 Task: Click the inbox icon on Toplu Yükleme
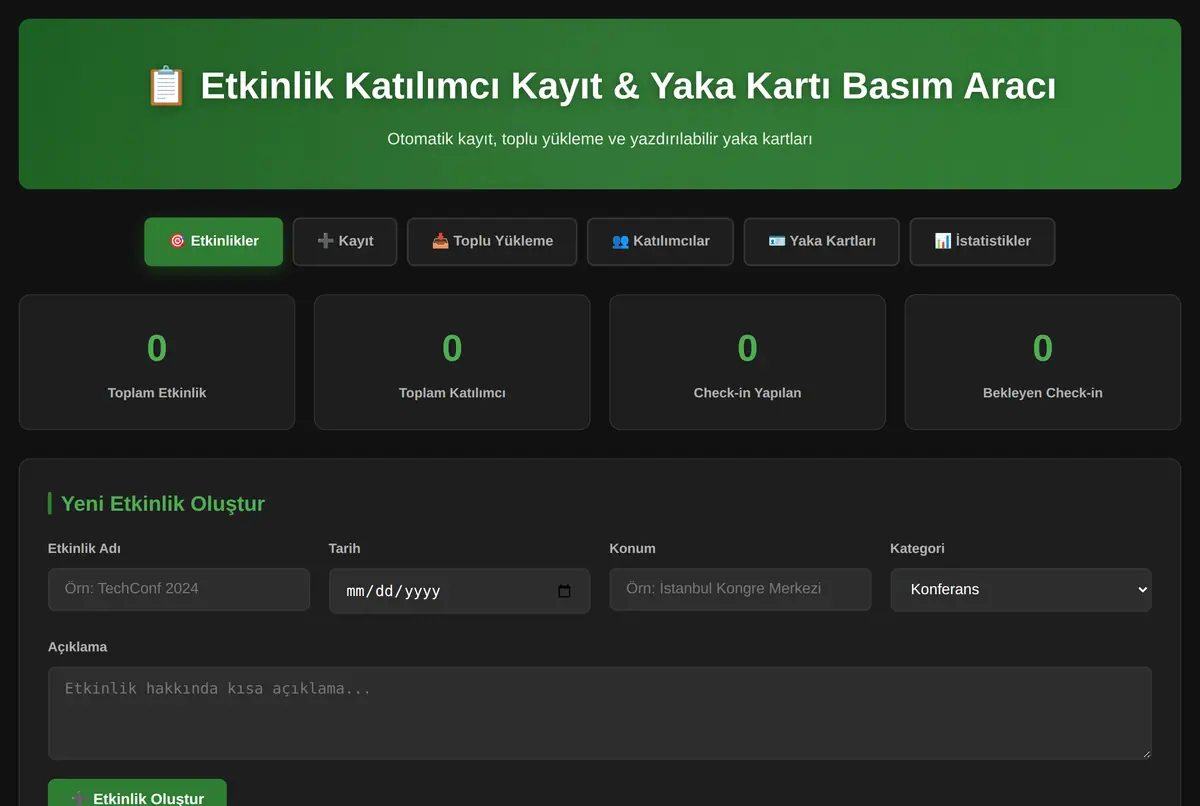tap(440, 241)
